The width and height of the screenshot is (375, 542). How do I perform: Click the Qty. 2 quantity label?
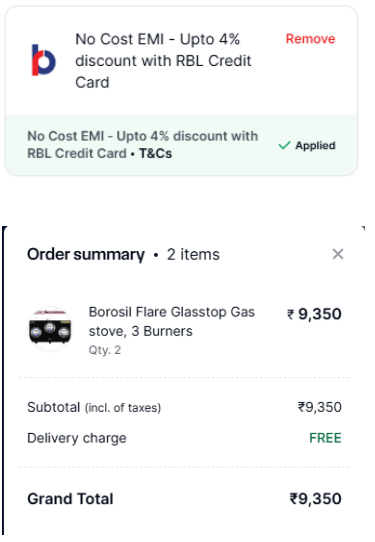coord(105,350)
